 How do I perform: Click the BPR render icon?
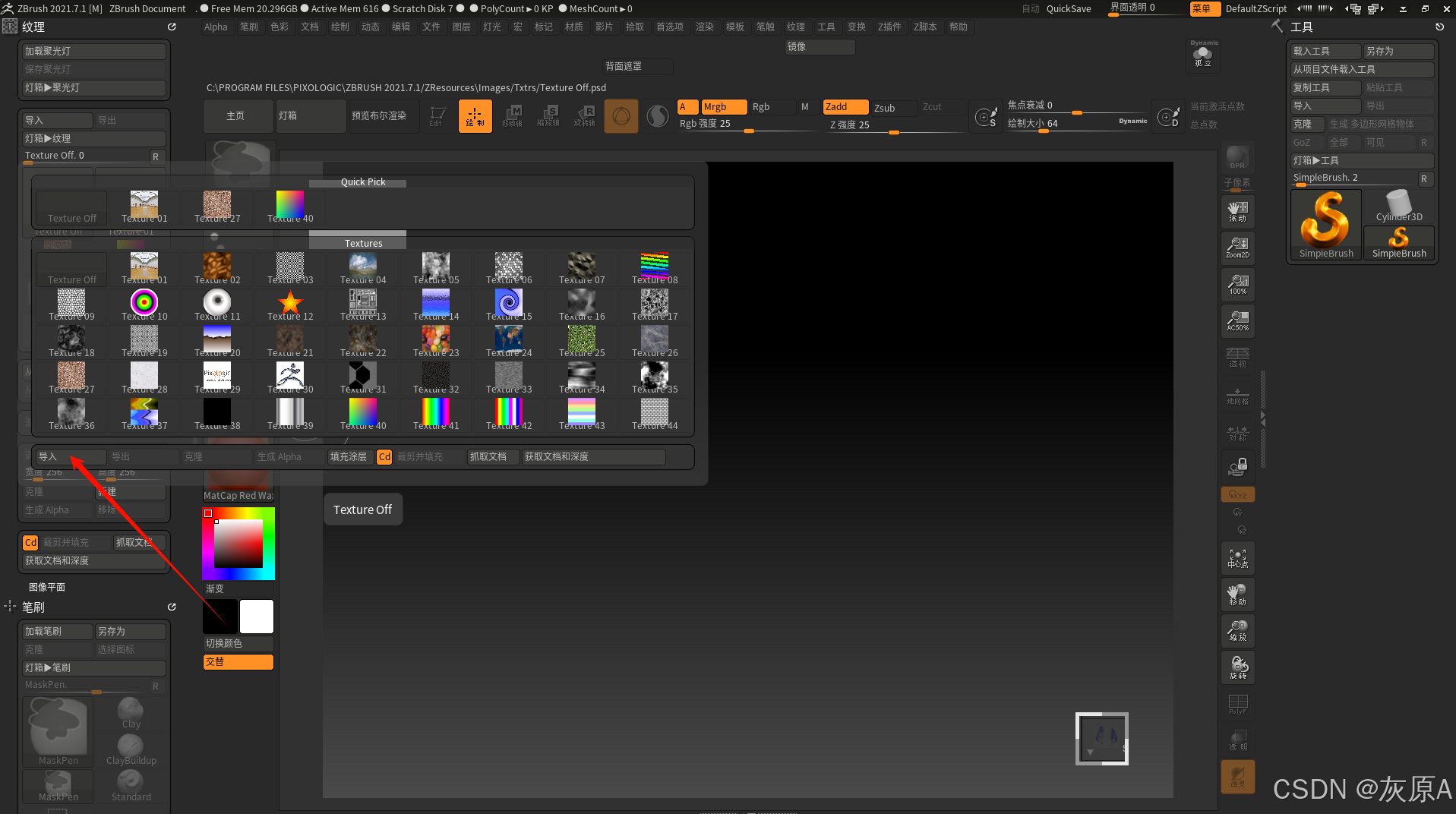click(x=1237, y=158)
